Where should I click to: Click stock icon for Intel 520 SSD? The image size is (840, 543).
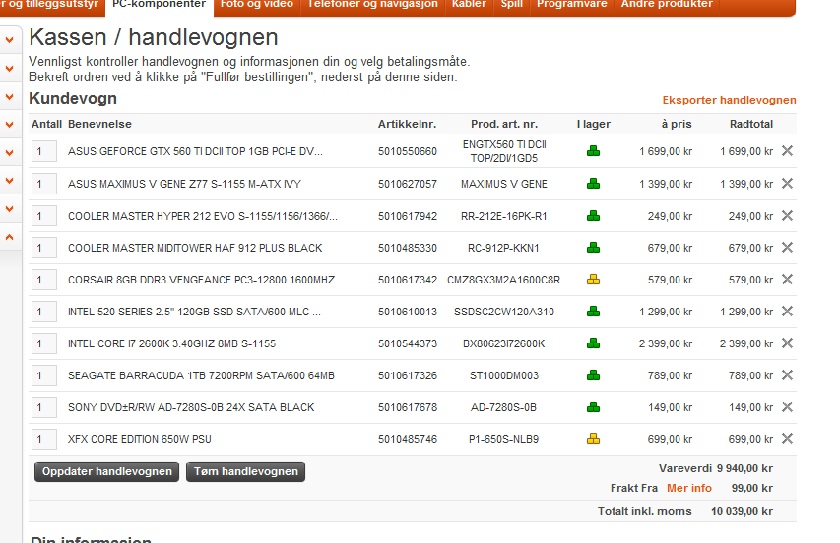coord(594,312)
